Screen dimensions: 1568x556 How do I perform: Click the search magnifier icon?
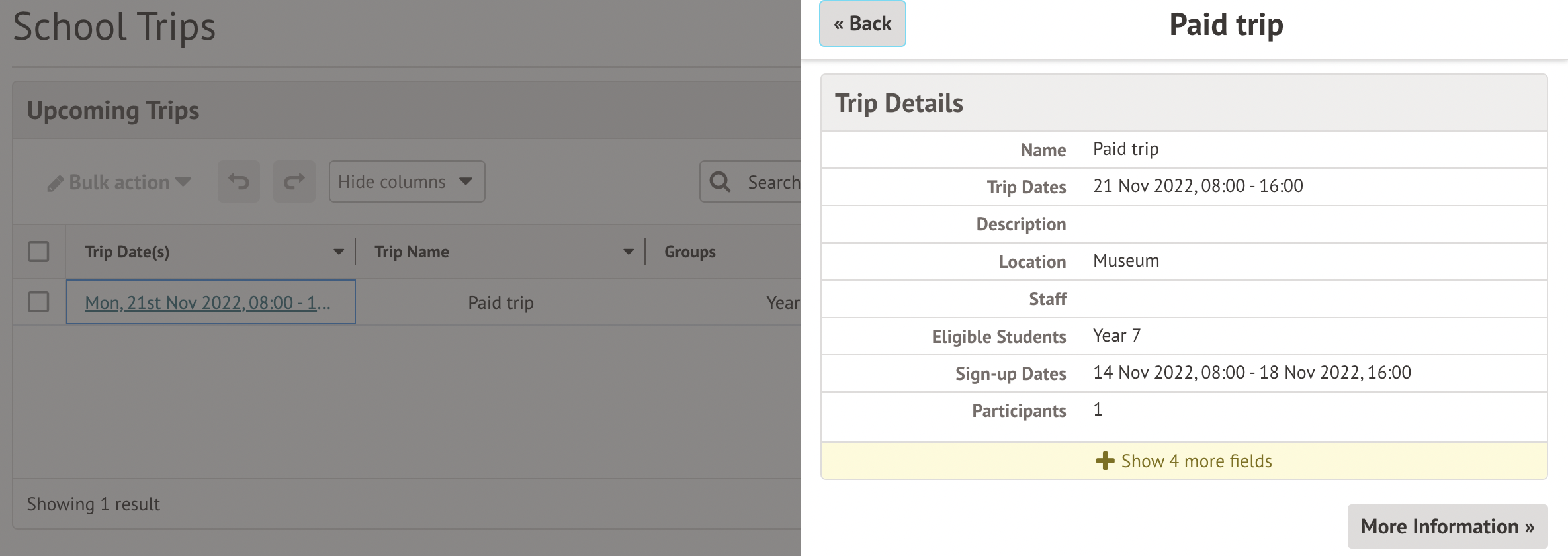(720, 182)
